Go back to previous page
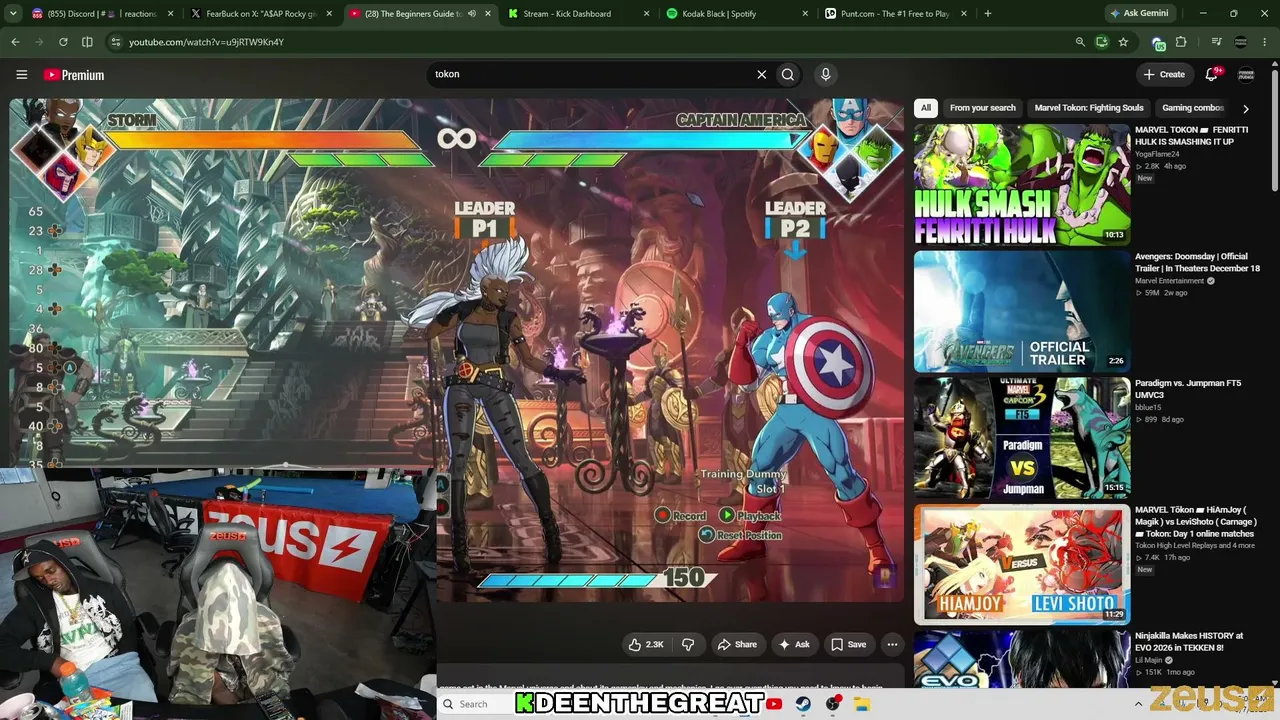Image resolution: width=1280 pixels, height=720 pixels. point(15,42)
